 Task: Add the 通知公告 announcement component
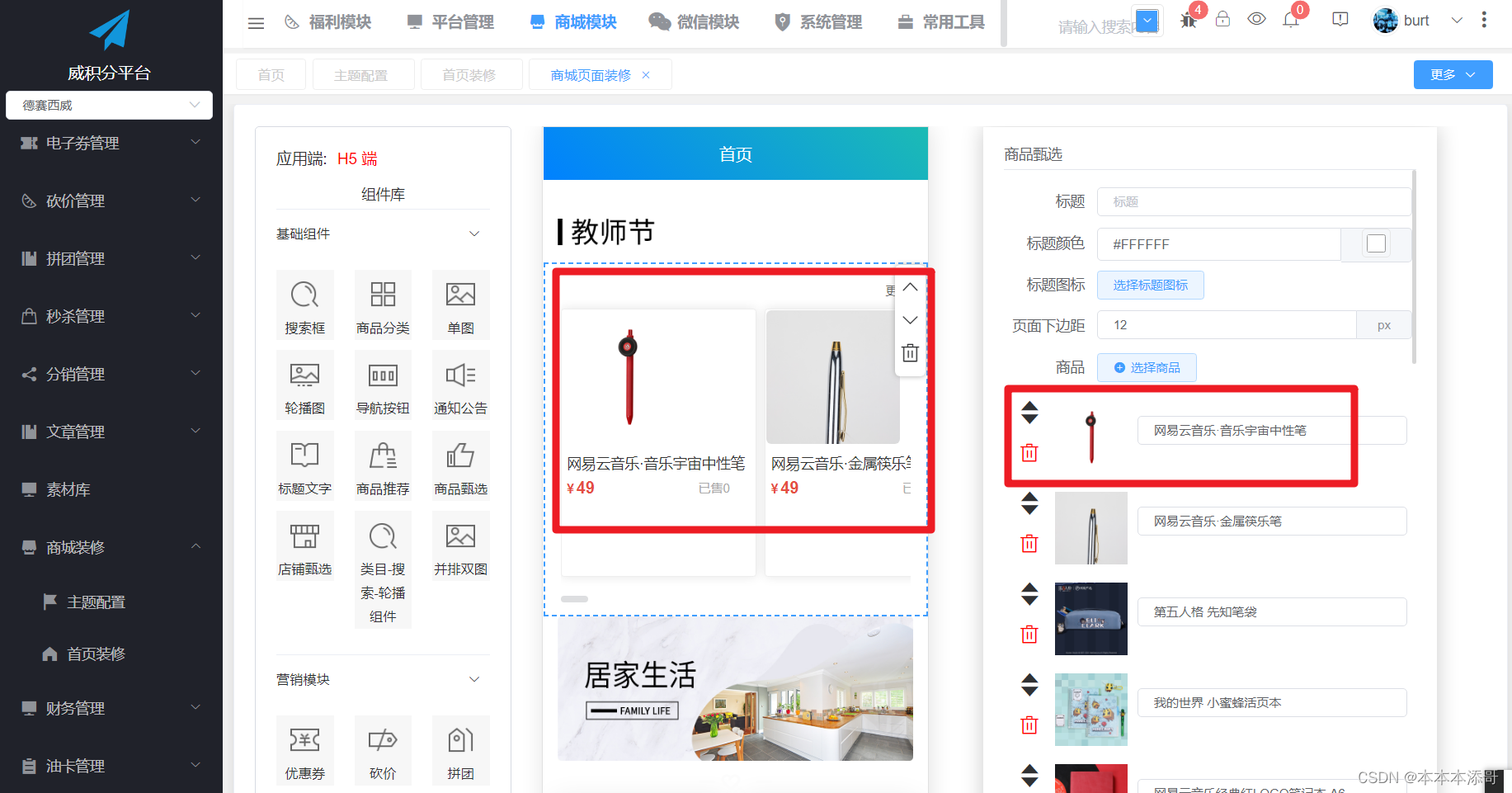tap(460, 385)
